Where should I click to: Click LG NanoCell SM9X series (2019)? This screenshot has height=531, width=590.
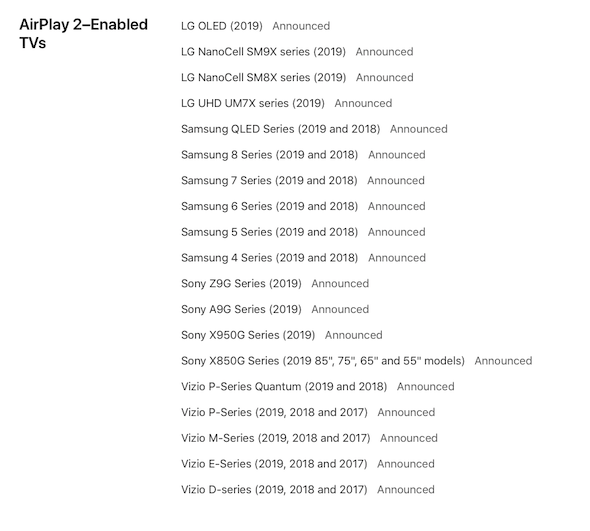(263, 52)
